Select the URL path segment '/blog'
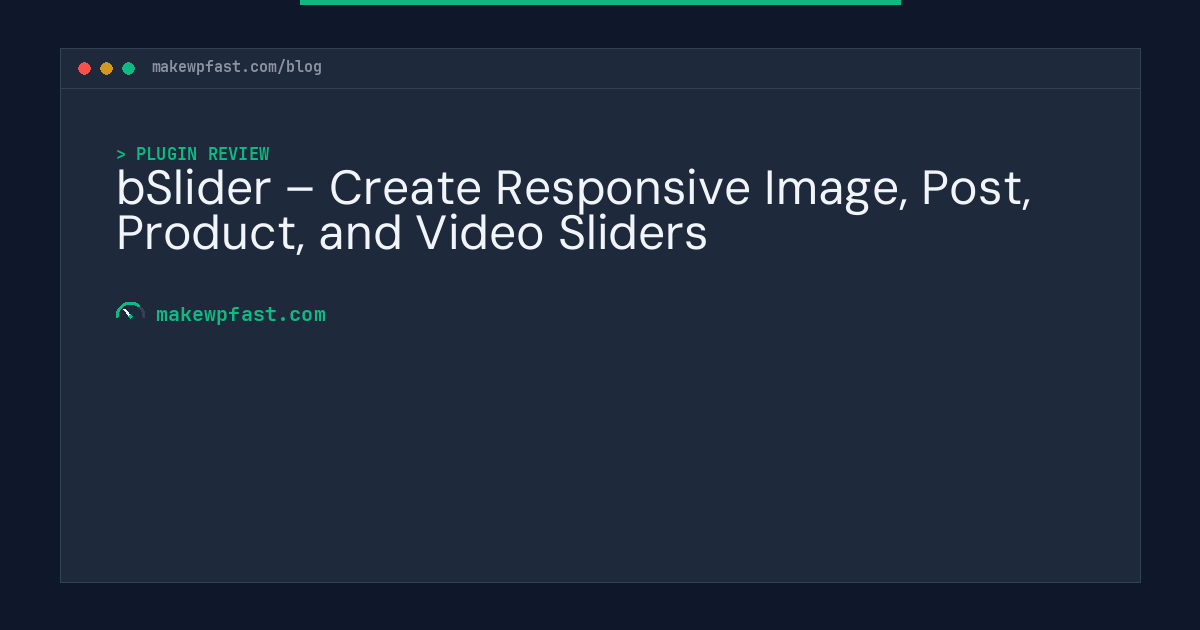The width and height of the screenshot is (1200, 630). click(x=301, y=67)
